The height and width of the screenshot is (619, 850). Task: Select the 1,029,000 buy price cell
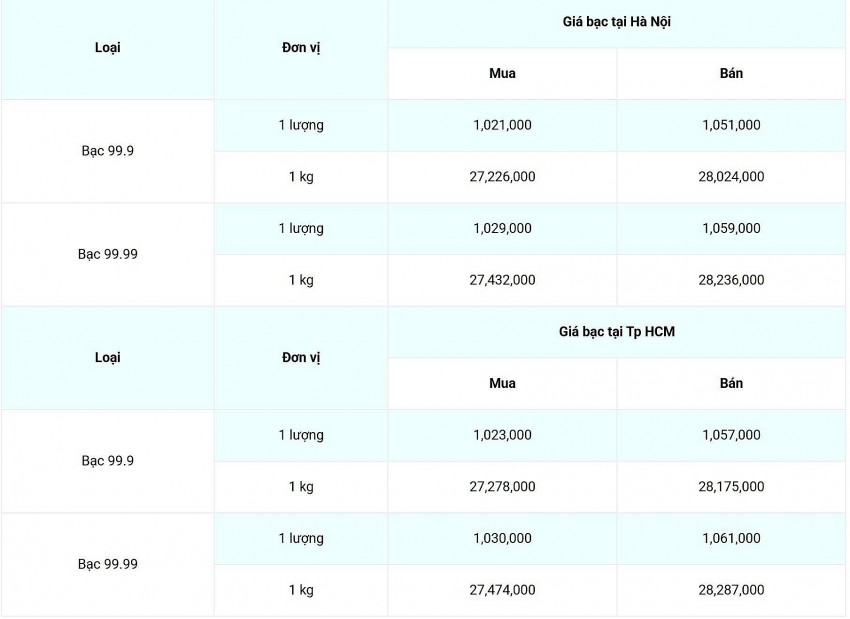502,229
